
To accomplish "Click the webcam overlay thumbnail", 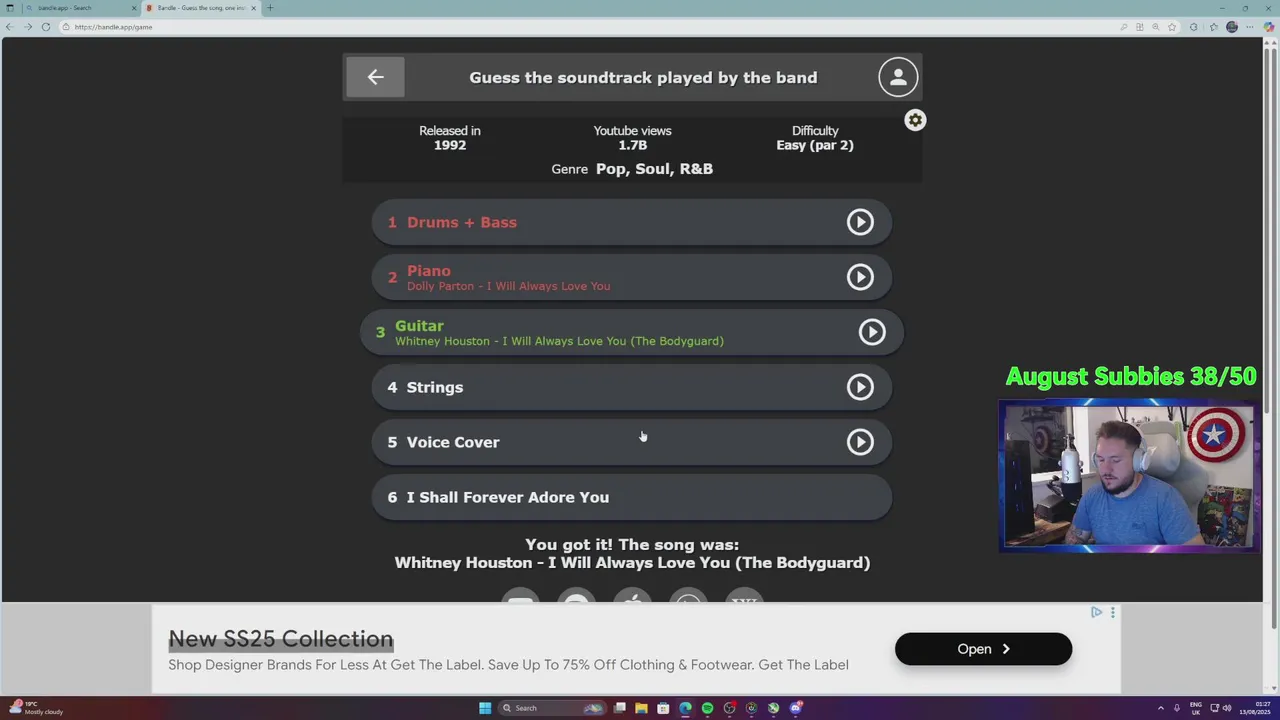I will [1130, 476].
